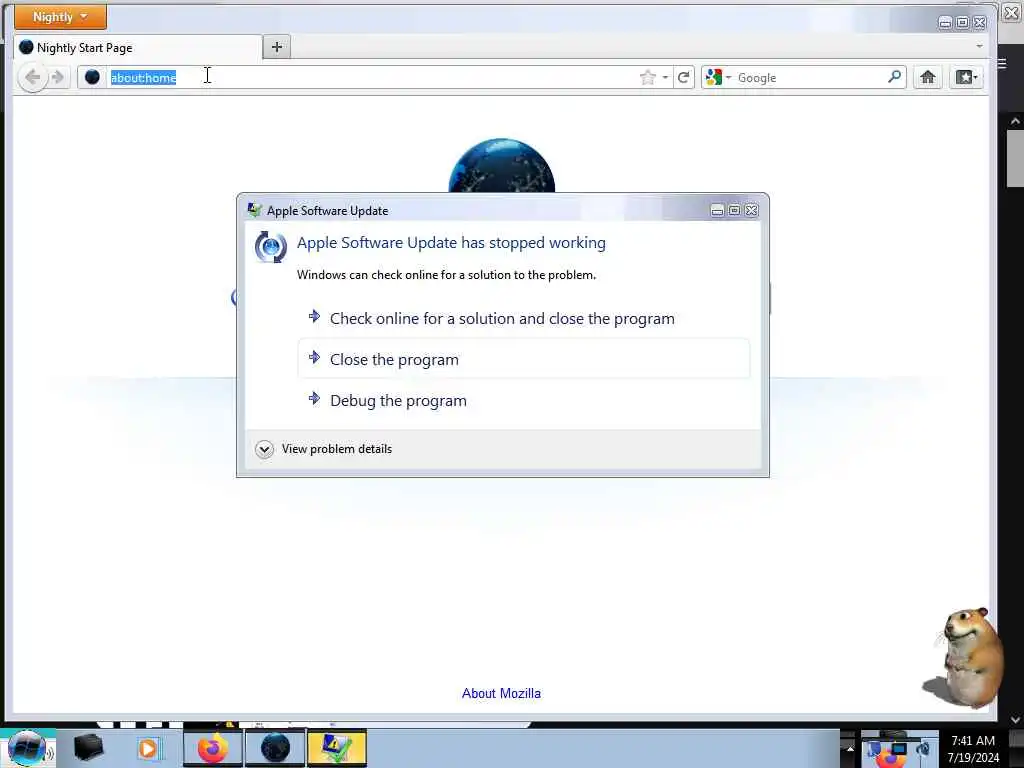This screenshot has width=1024, height=768.
Task: Open the Windows Start menu
Action: tap(27, 748)
